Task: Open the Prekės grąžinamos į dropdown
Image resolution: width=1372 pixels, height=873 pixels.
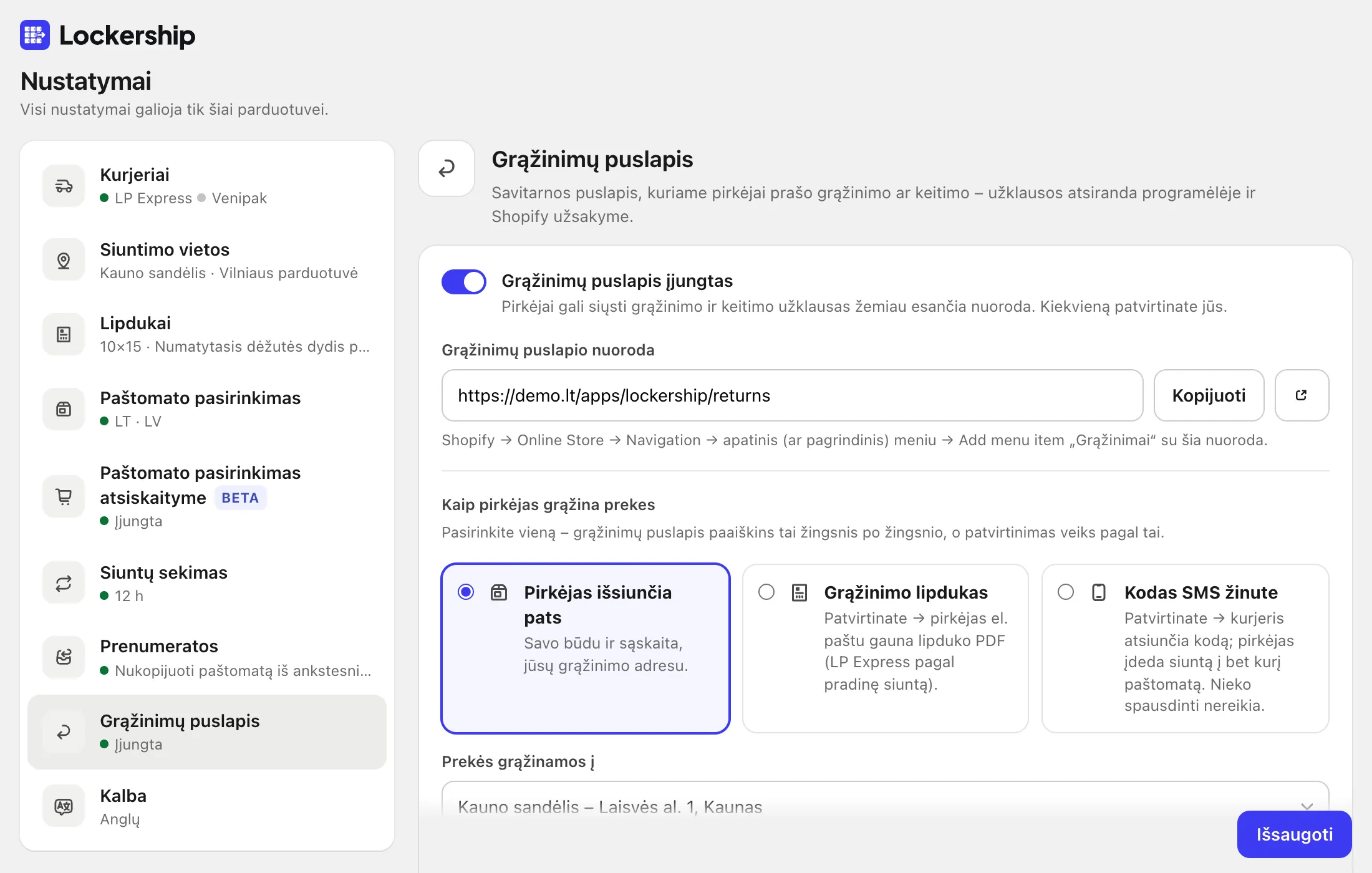Action: coord(886,806)
